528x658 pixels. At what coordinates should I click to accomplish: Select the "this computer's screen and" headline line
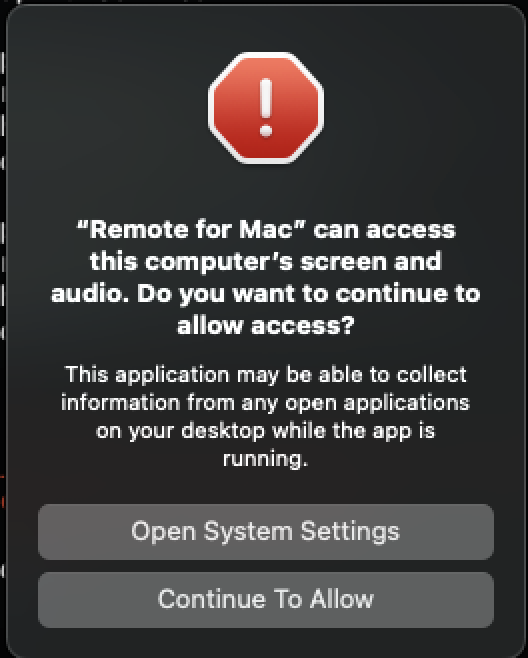tap(266, 262)
